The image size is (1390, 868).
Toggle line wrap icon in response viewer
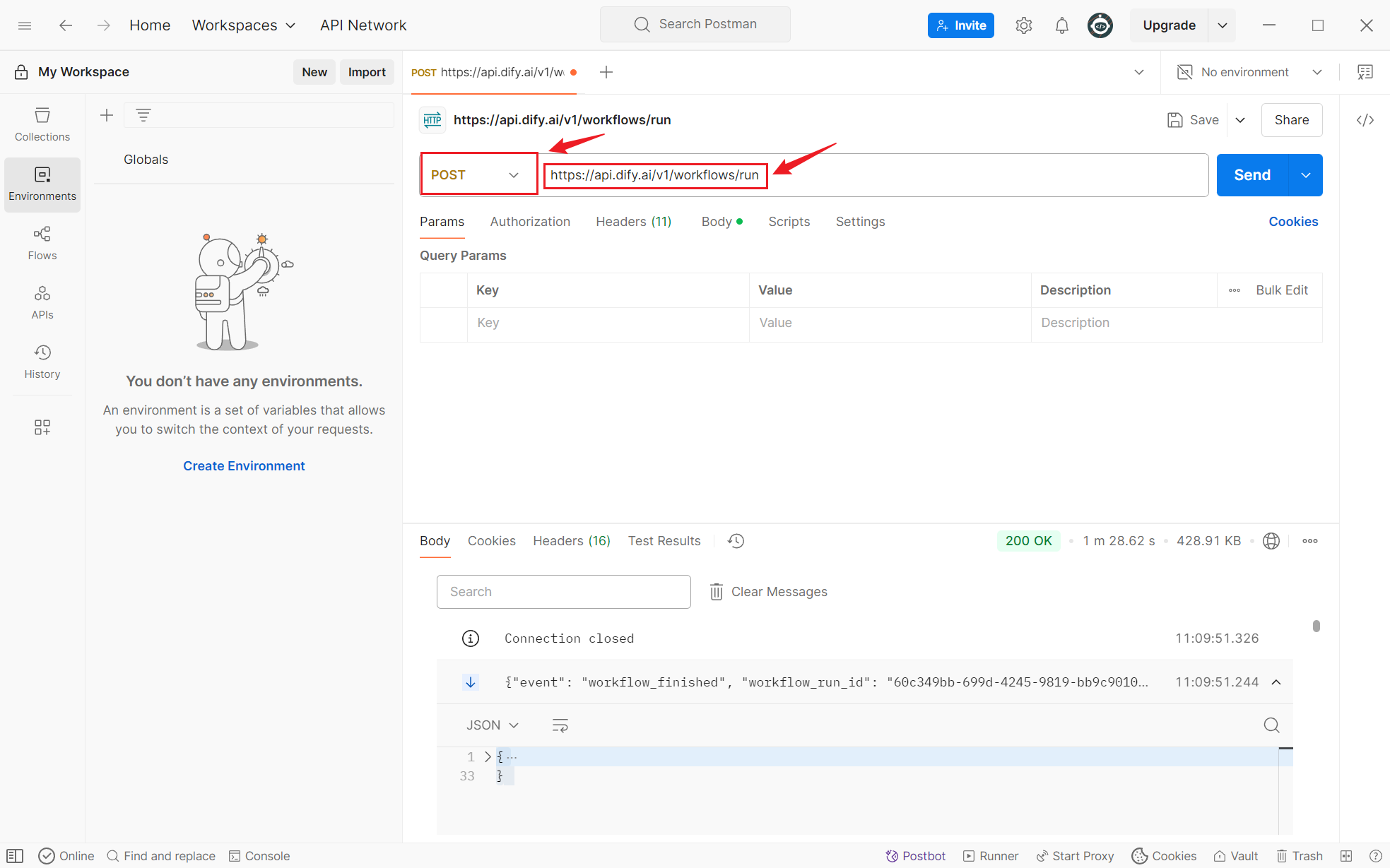560,725
